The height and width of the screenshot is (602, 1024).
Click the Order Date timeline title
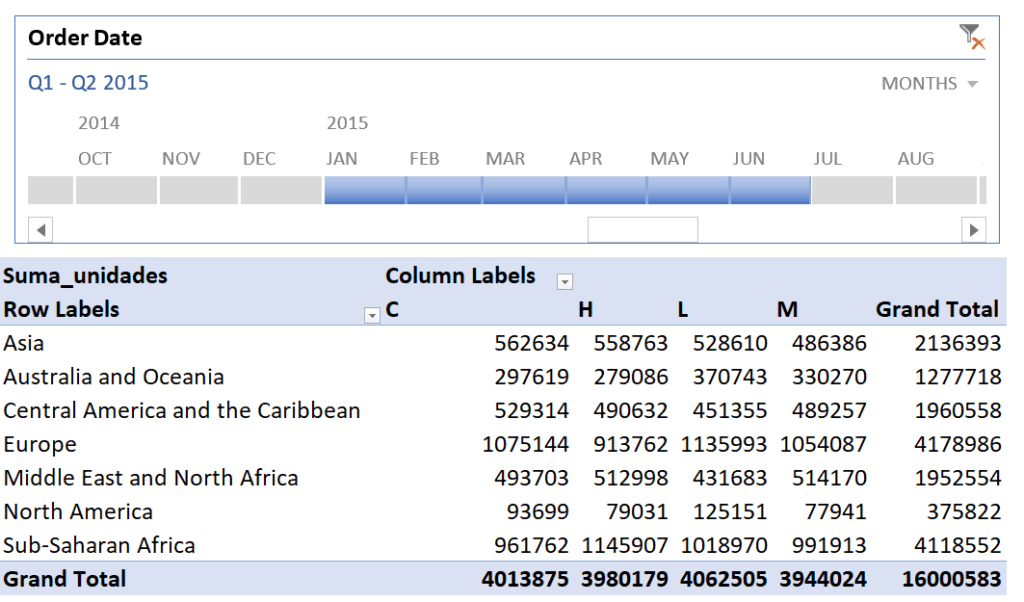(85, 38)
